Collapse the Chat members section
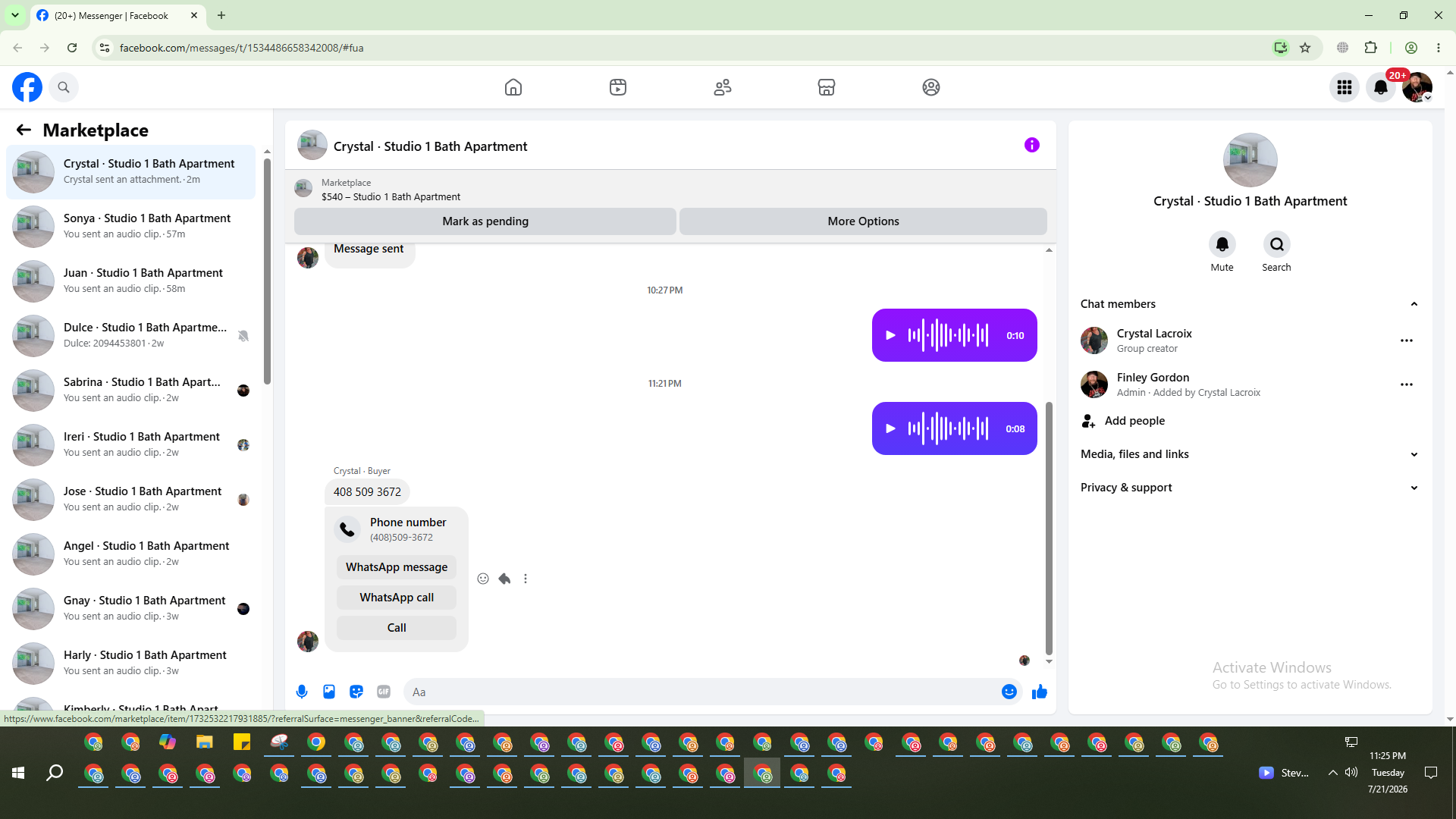Screen dimensions: 1456x819 pyautogui.click(x=1414, y=304)
